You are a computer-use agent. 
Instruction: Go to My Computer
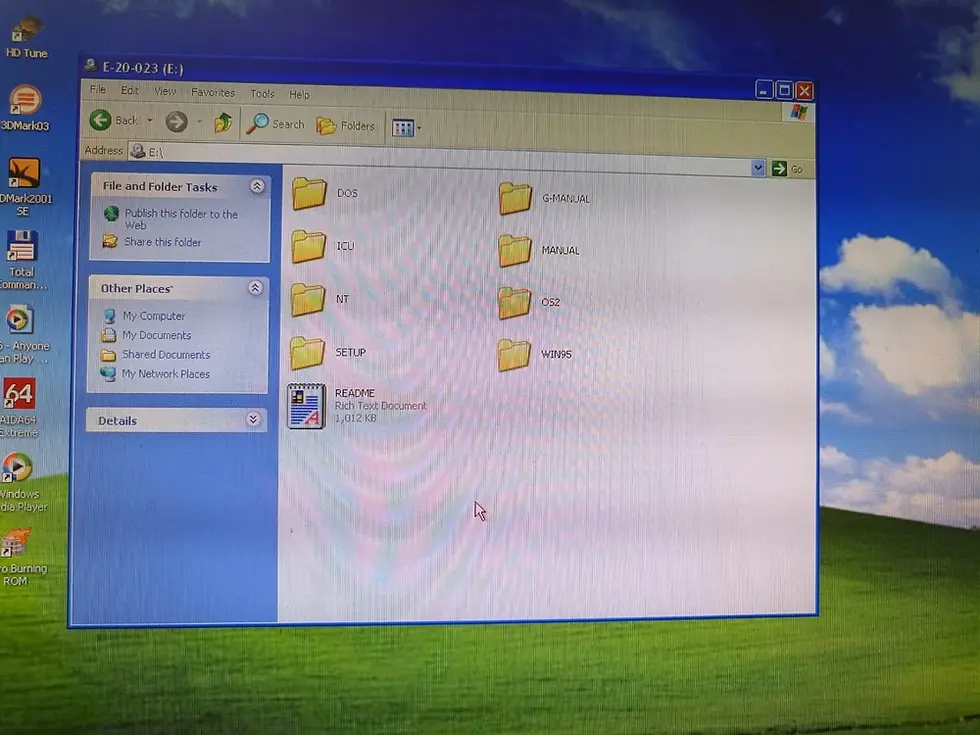pyautogui.click(x=144, y=316)
